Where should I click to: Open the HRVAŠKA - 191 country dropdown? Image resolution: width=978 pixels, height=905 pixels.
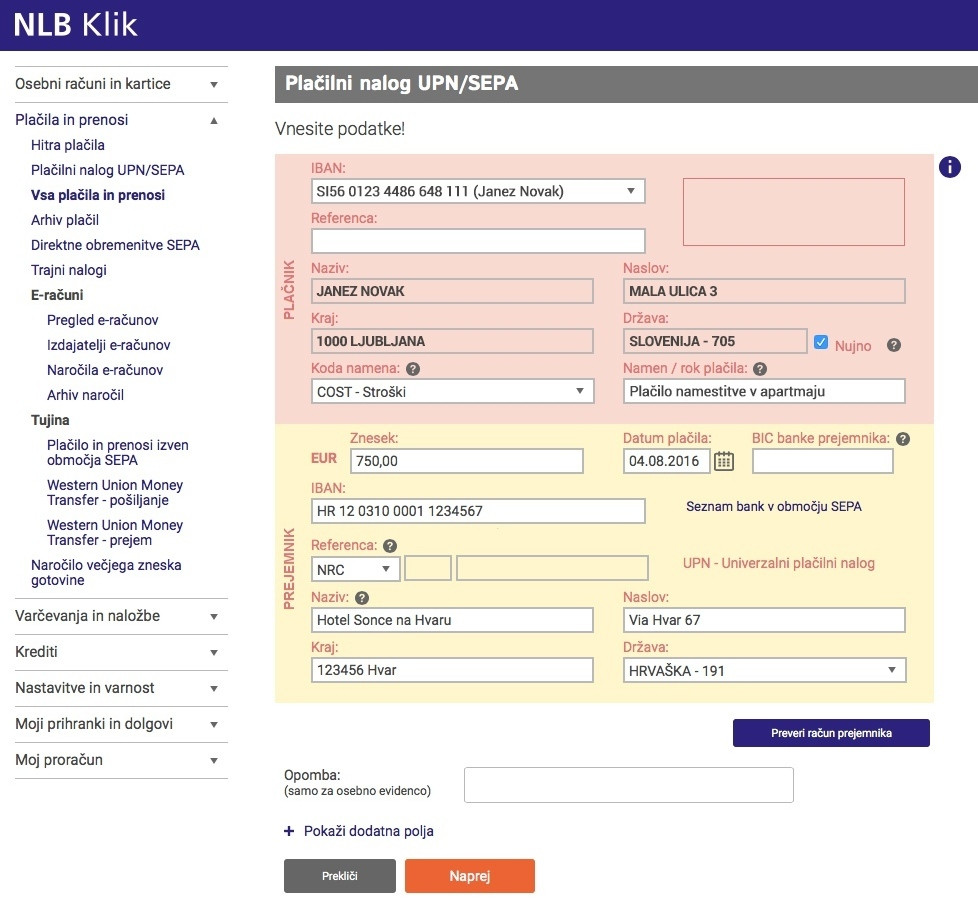tap(764, 670)
